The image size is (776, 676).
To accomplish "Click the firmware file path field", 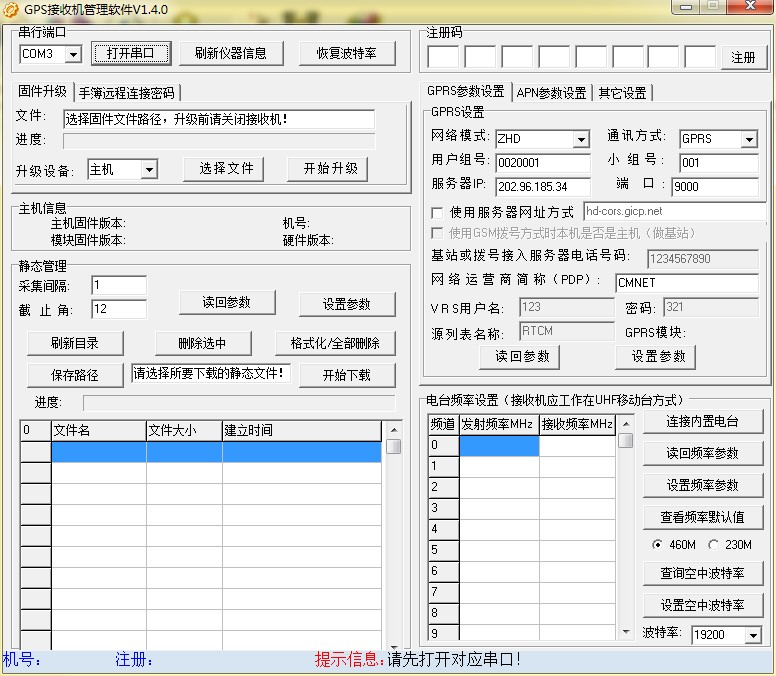I will [x=219, y=119].
